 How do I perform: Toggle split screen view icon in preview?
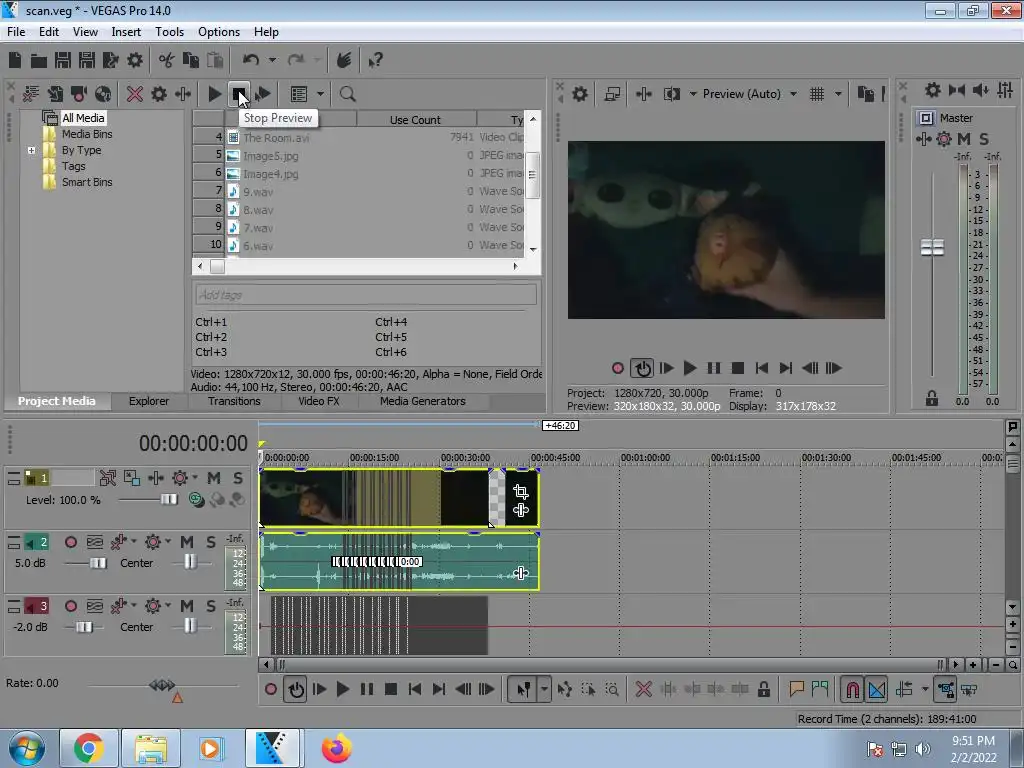[672, 94]
